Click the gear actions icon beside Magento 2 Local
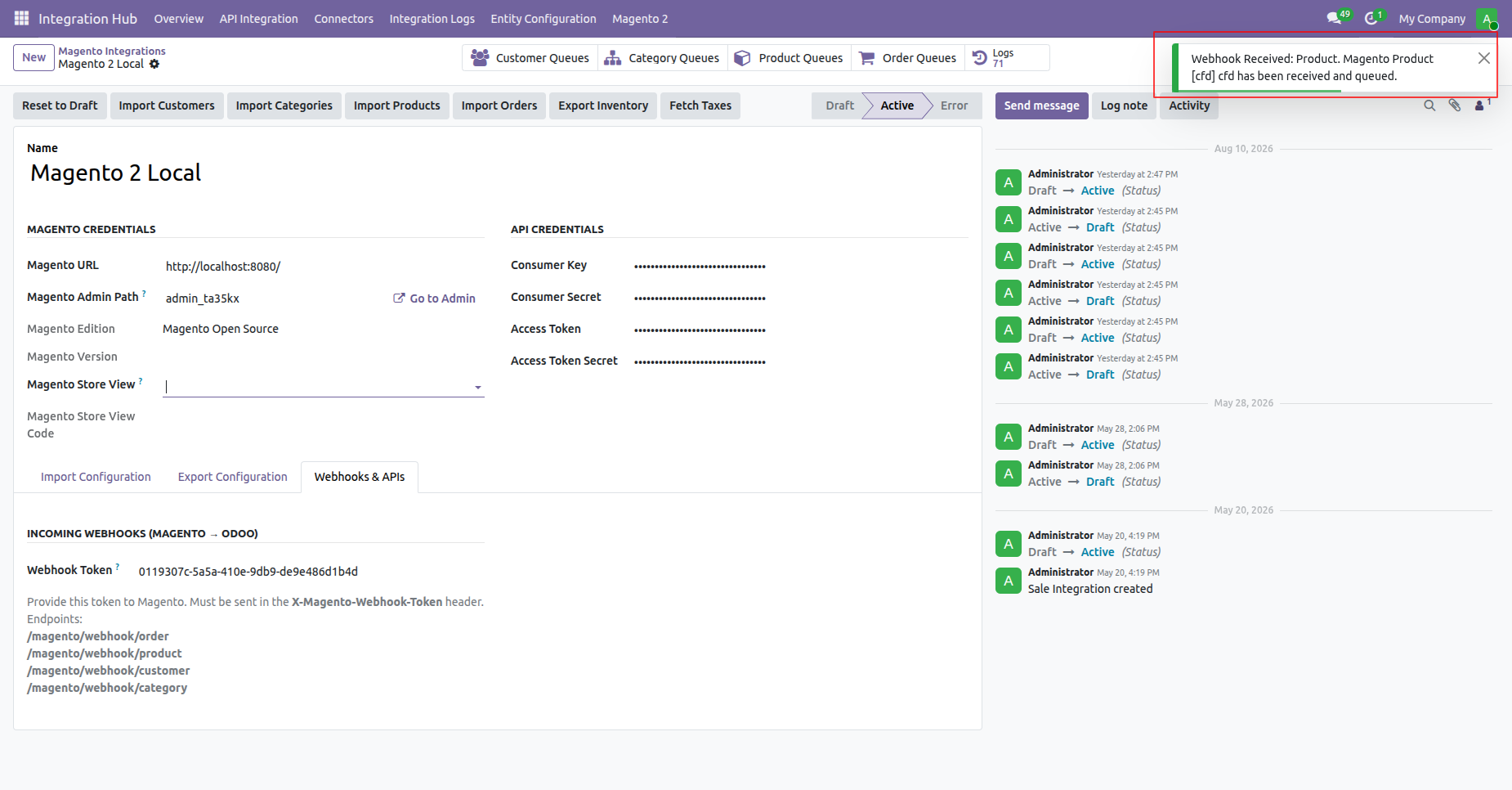The height and width of the screenshot is (790, 1512). point(154,64)
